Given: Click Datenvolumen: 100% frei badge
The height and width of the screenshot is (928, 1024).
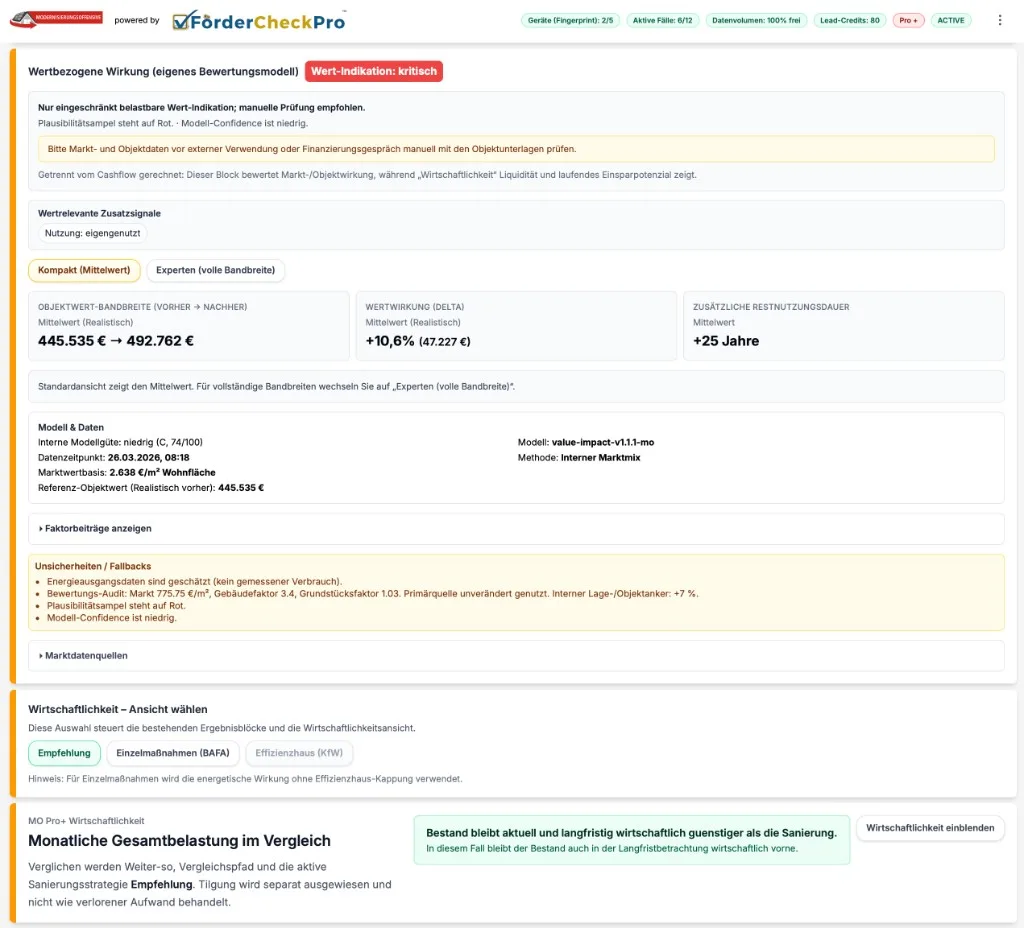Looking at the screenshot, I should pyautogui.click(x=756, y=20).
